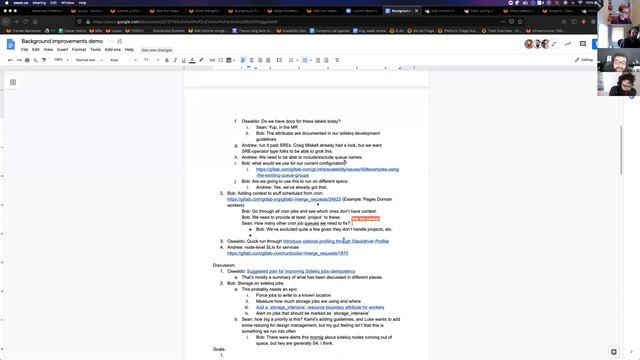Increase indent of paragraph
The height and width of the screenshot is (360, 640).
(326, 60)
